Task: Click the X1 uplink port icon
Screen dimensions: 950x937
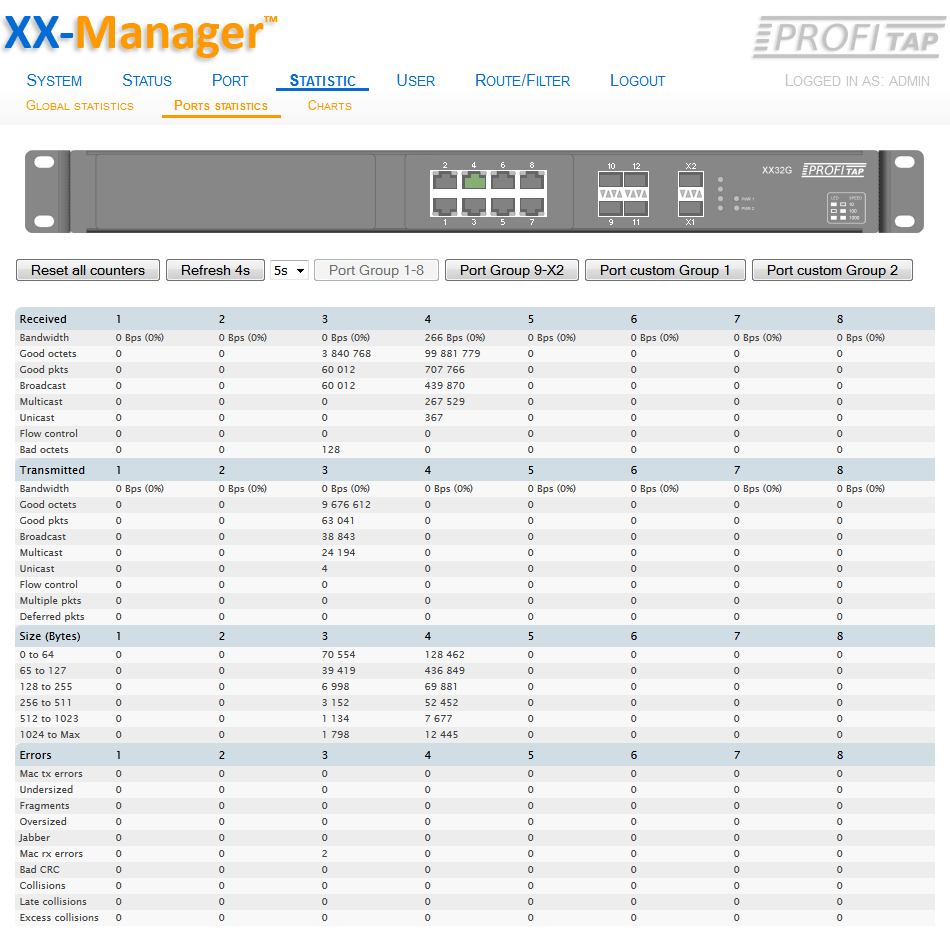Action: 690,206
